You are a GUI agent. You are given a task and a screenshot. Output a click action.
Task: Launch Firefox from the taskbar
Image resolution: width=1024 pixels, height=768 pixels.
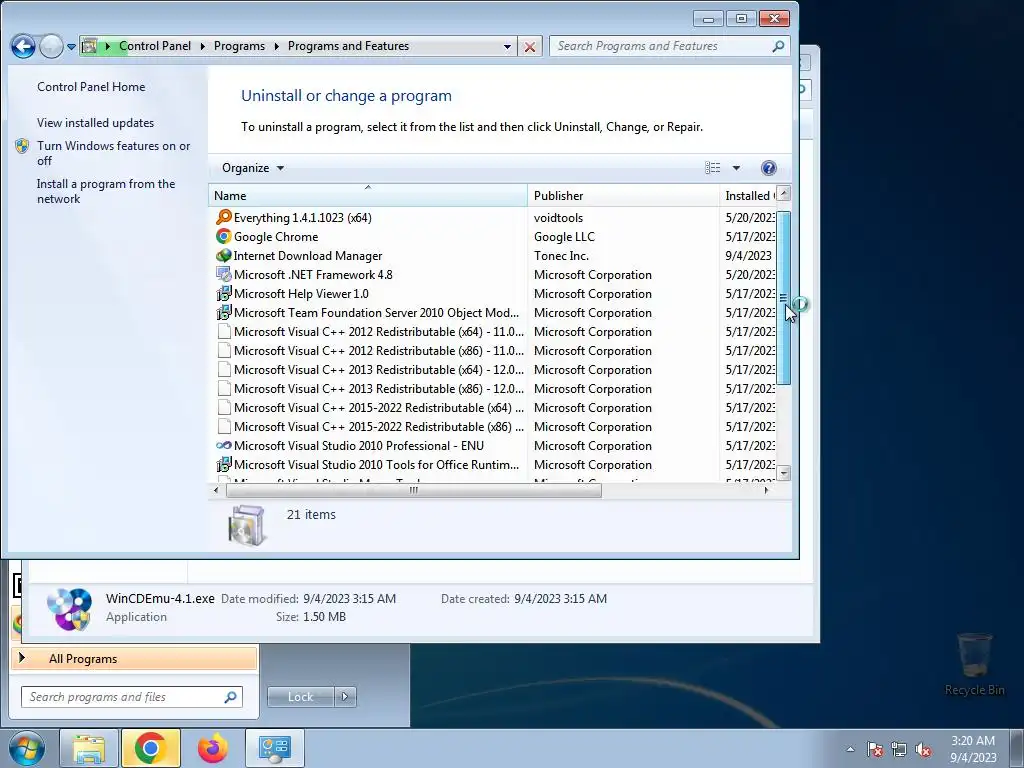pyautogui.click(x=212, y=748)
